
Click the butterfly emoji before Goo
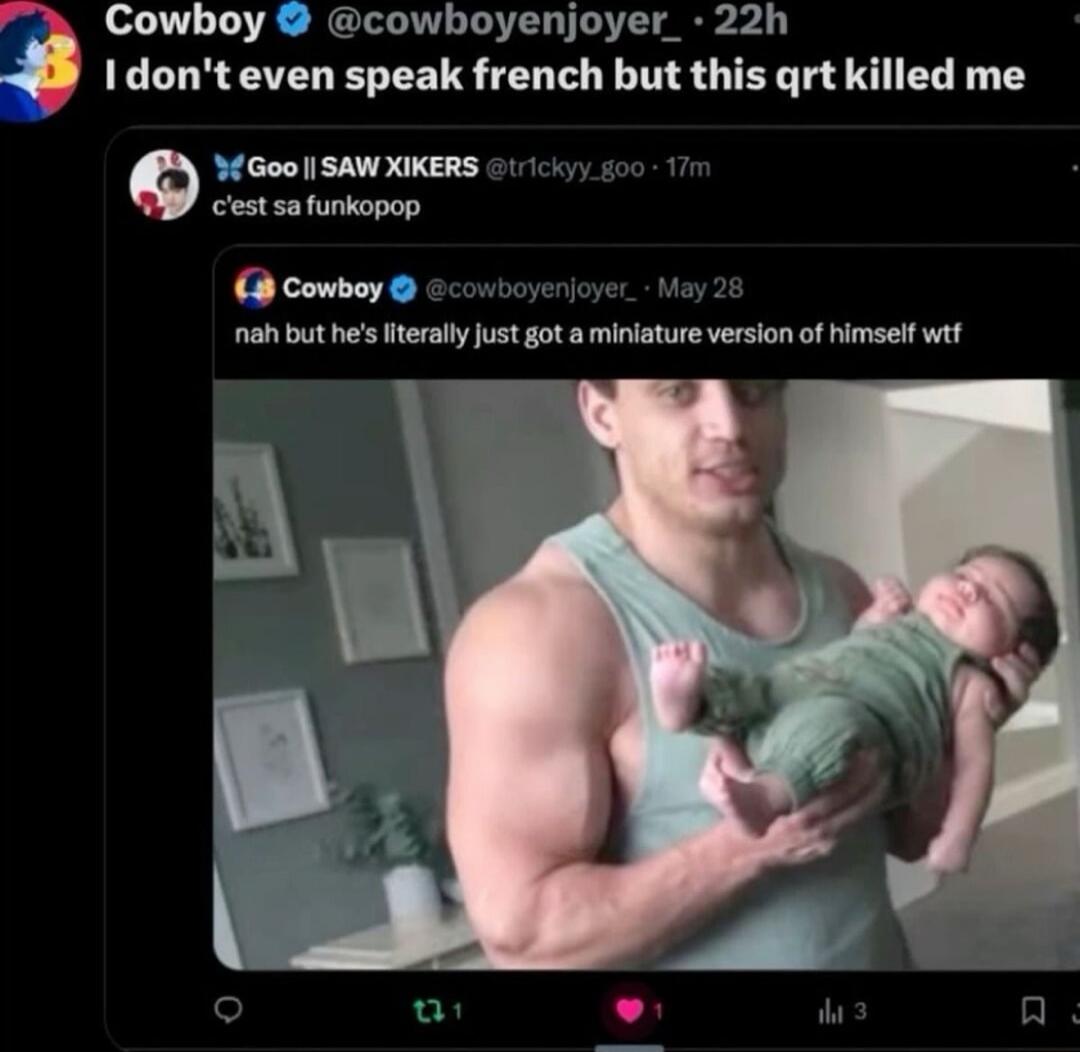(x=228, y=167)
